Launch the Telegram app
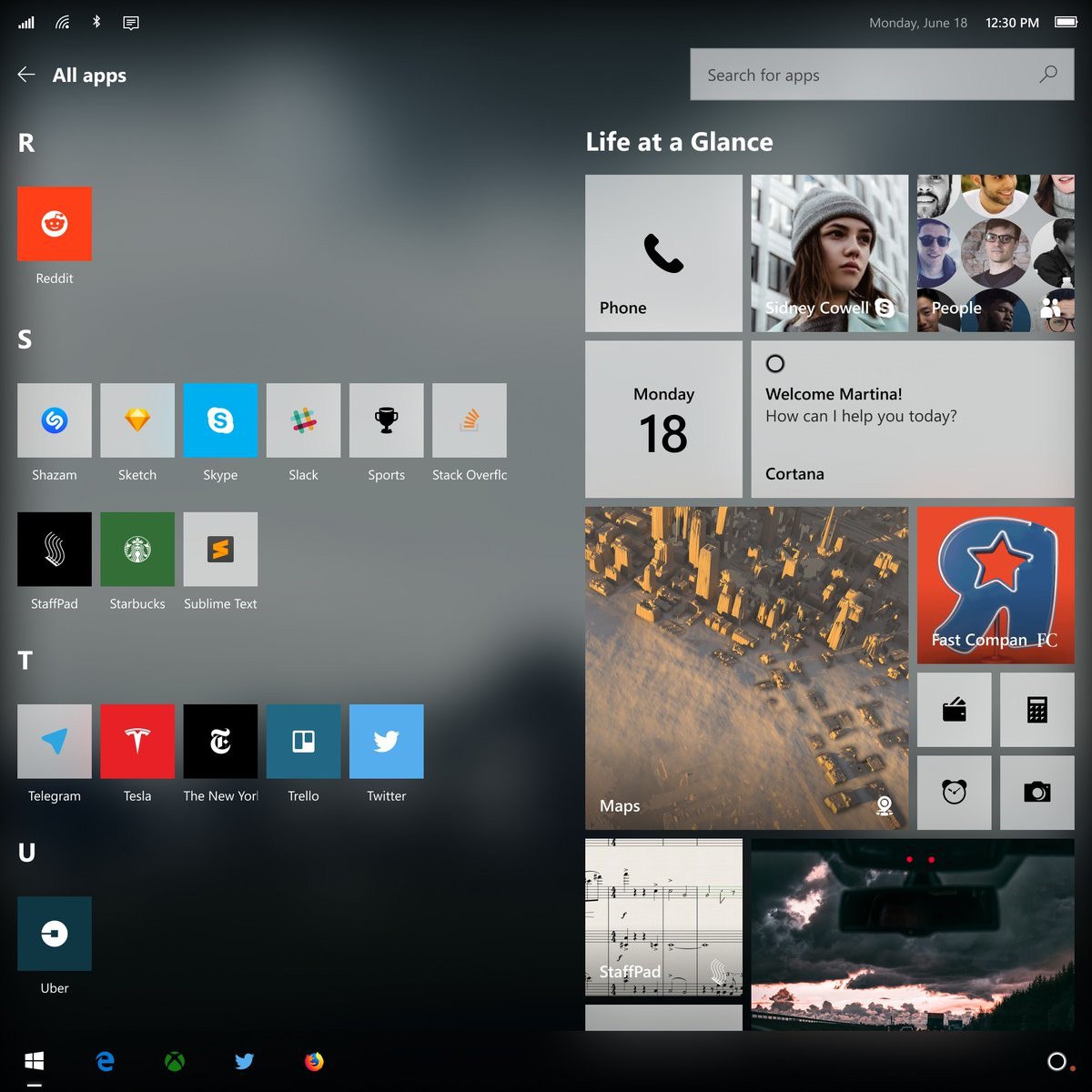 tap(55, 742)
